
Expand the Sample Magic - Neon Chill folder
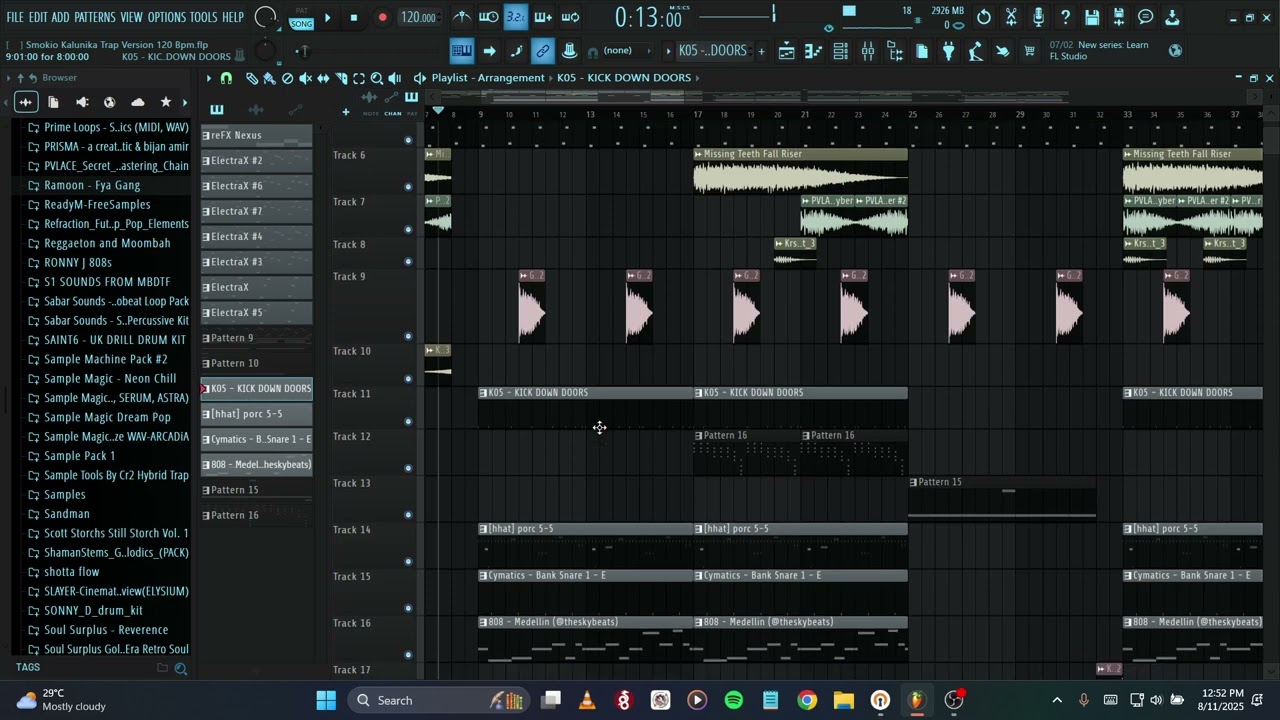click(110, 378)
